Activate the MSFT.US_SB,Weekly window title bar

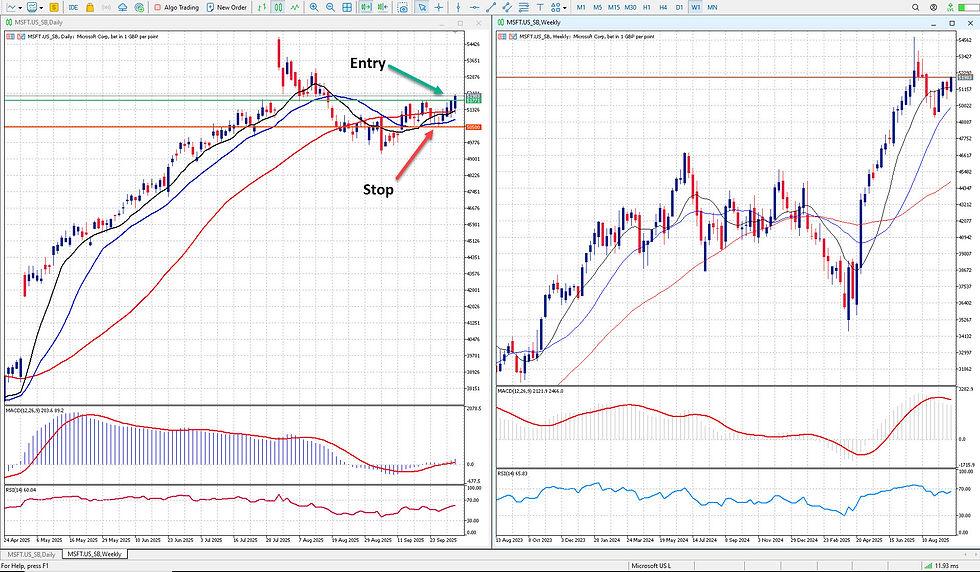click(735, 23)
